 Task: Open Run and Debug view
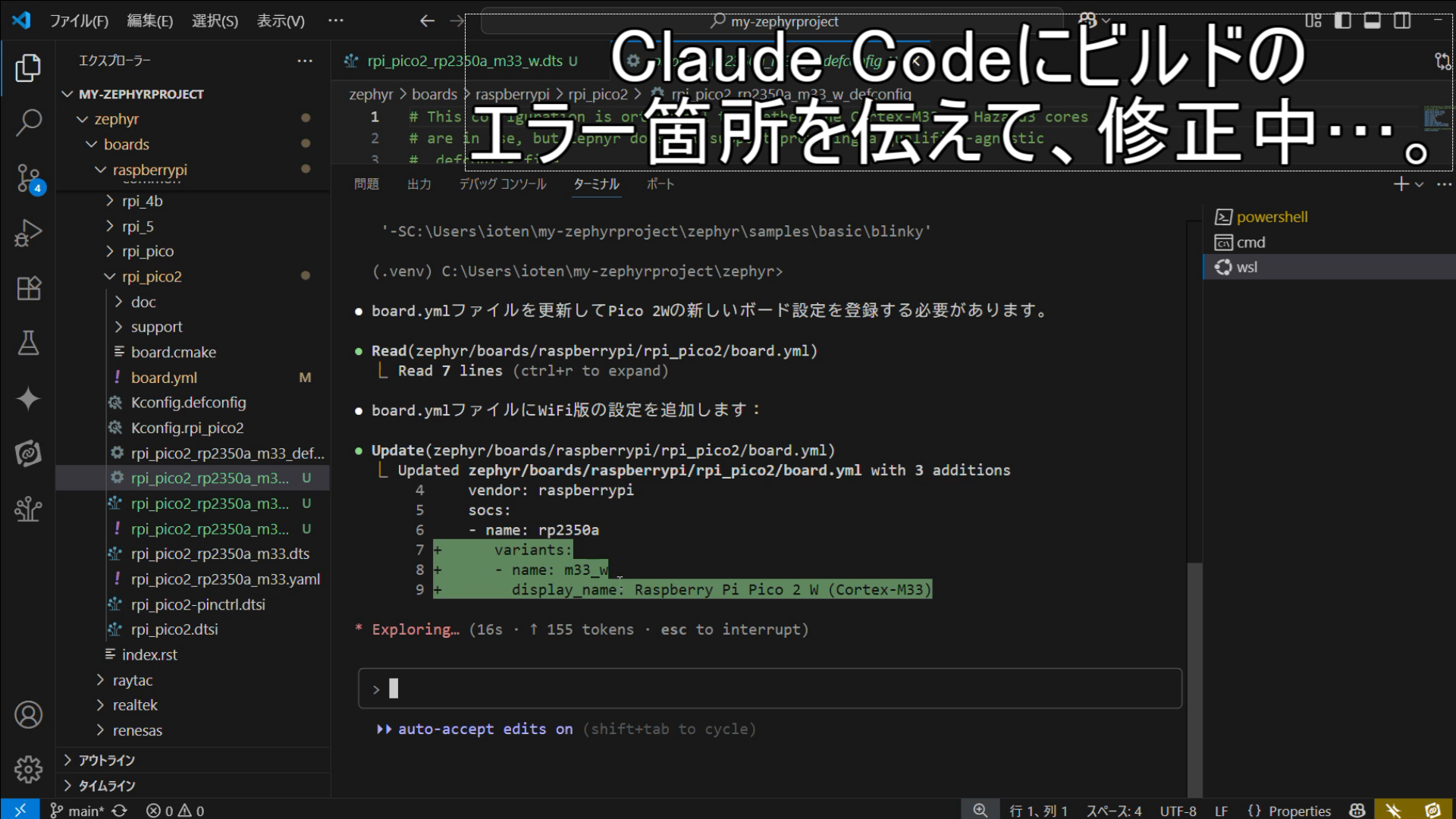pos(28,233)
